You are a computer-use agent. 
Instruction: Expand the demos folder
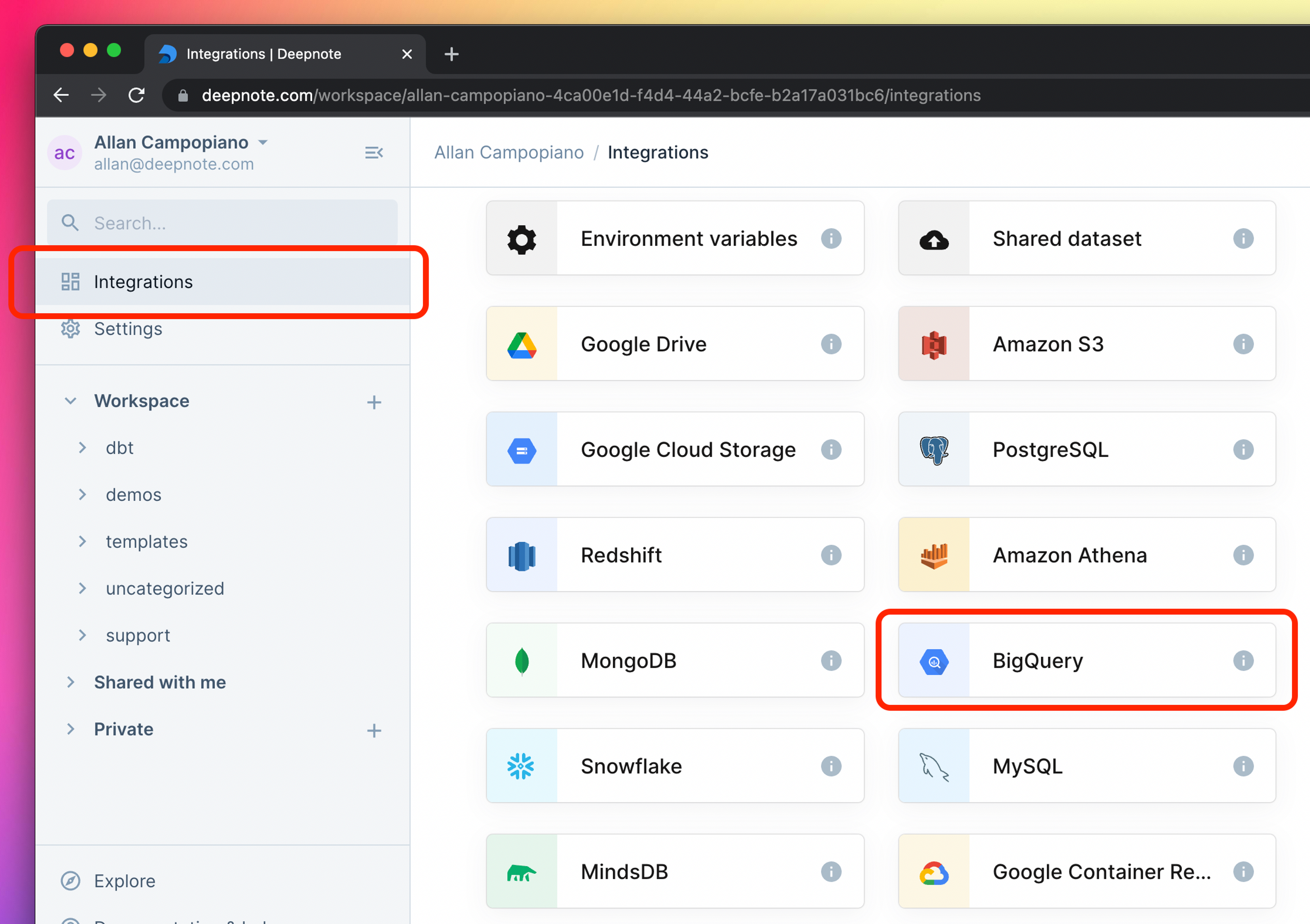[82, 495]
